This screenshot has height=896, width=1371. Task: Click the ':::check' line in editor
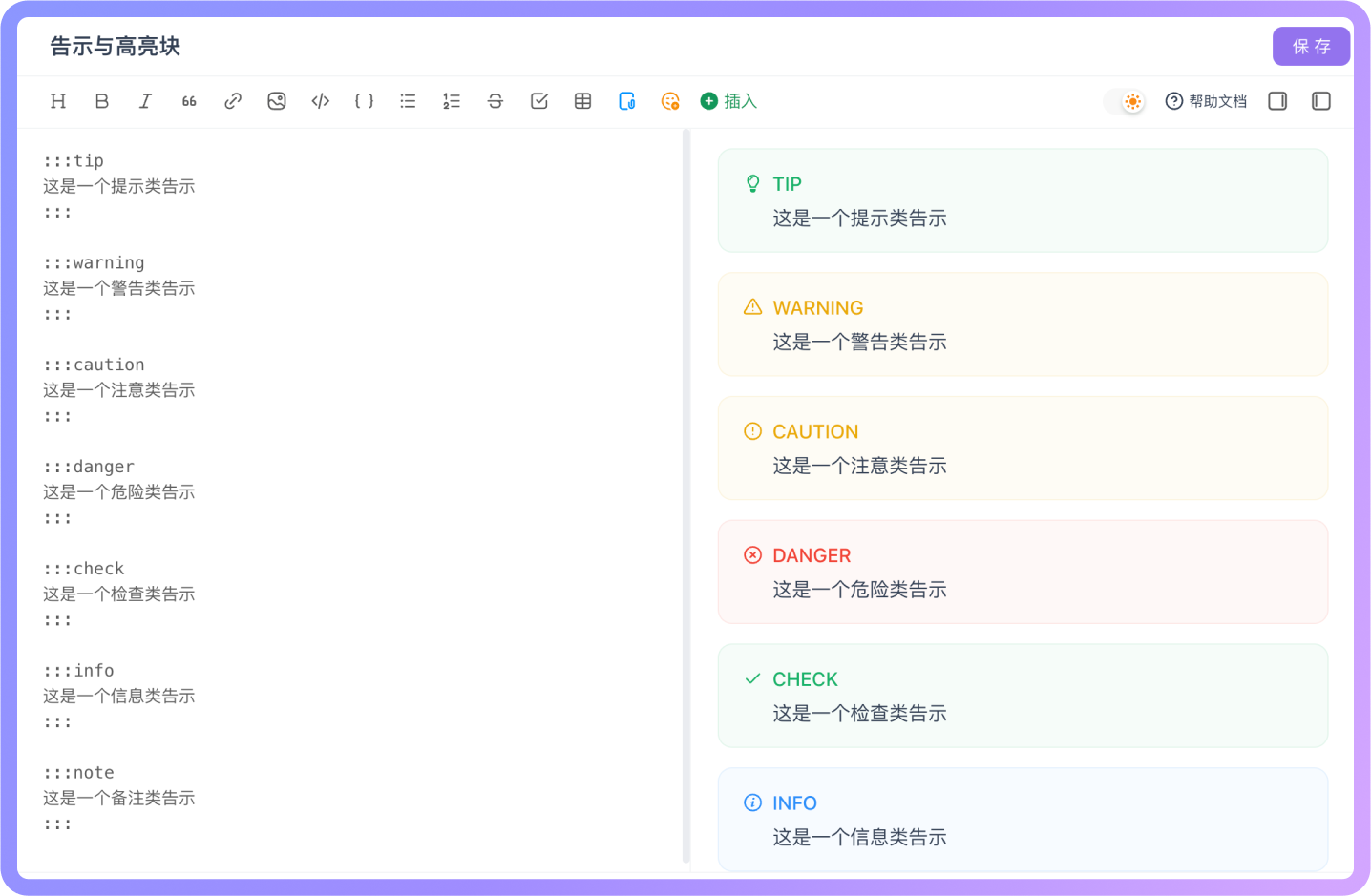tap(84, 569)
